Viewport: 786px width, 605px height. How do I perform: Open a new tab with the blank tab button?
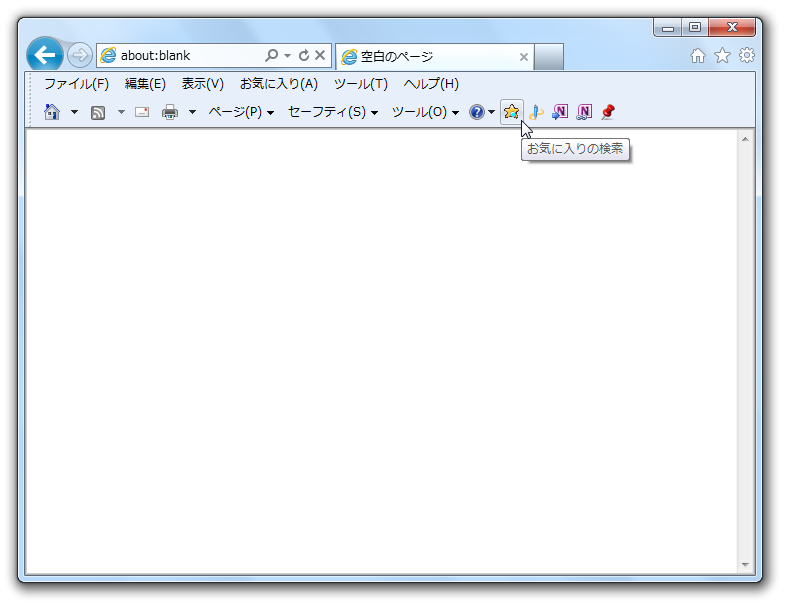pyautogui.click(x=549, y=57)
